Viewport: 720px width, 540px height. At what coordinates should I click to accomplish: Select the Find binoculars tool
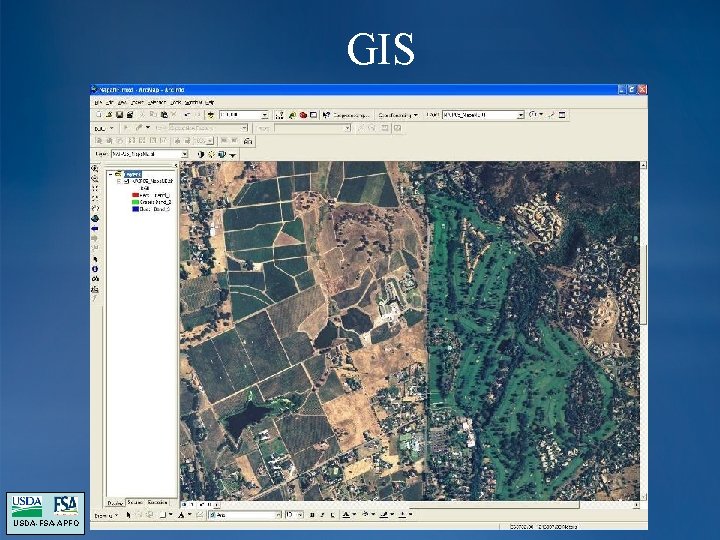pyautogui.click(x=95, y=279)
